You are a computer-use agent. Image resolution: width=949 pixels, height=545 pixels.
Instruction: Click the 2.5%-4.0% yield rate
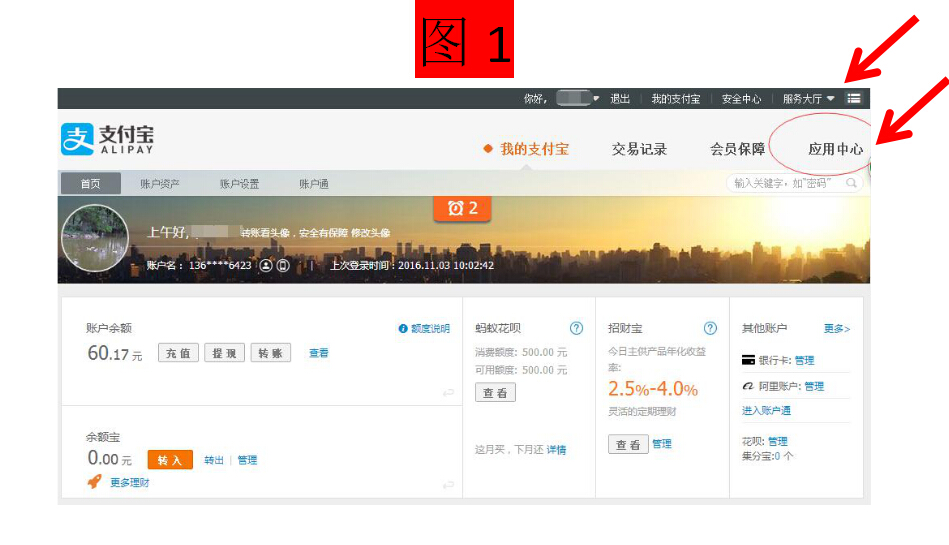pos(653,389)
